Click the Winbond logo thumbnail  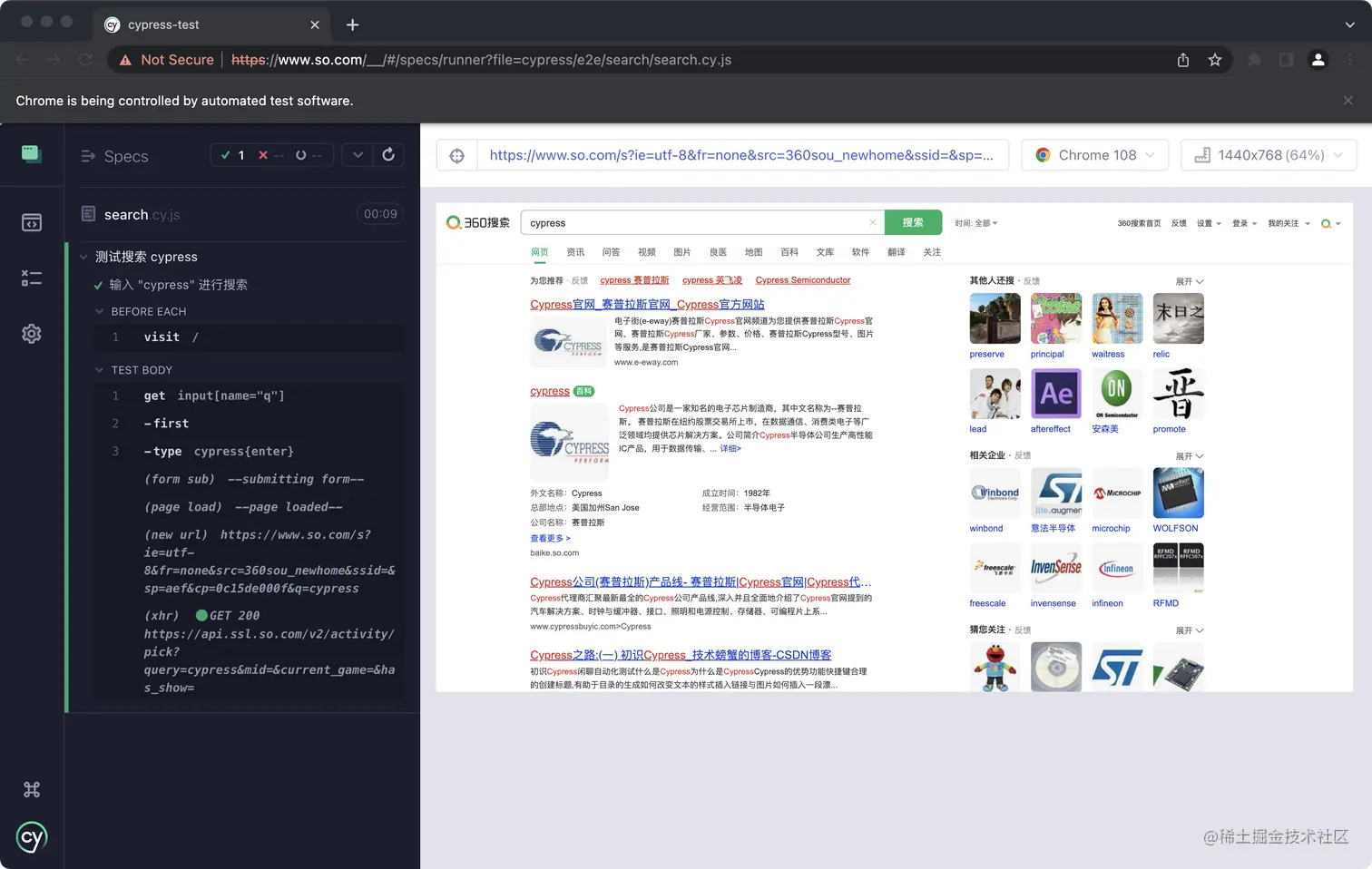[995, 493]
